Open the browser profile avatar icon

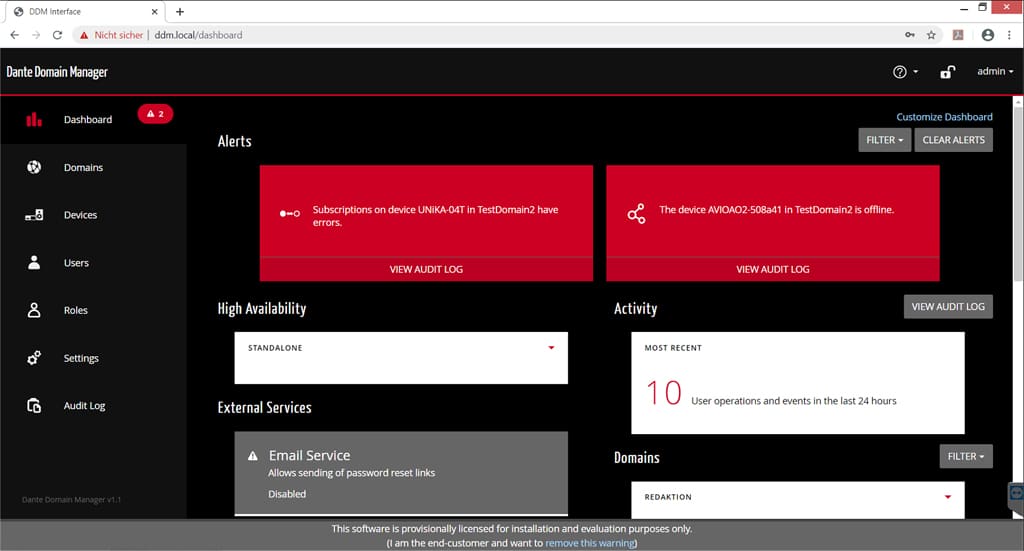tap(987, 35)
